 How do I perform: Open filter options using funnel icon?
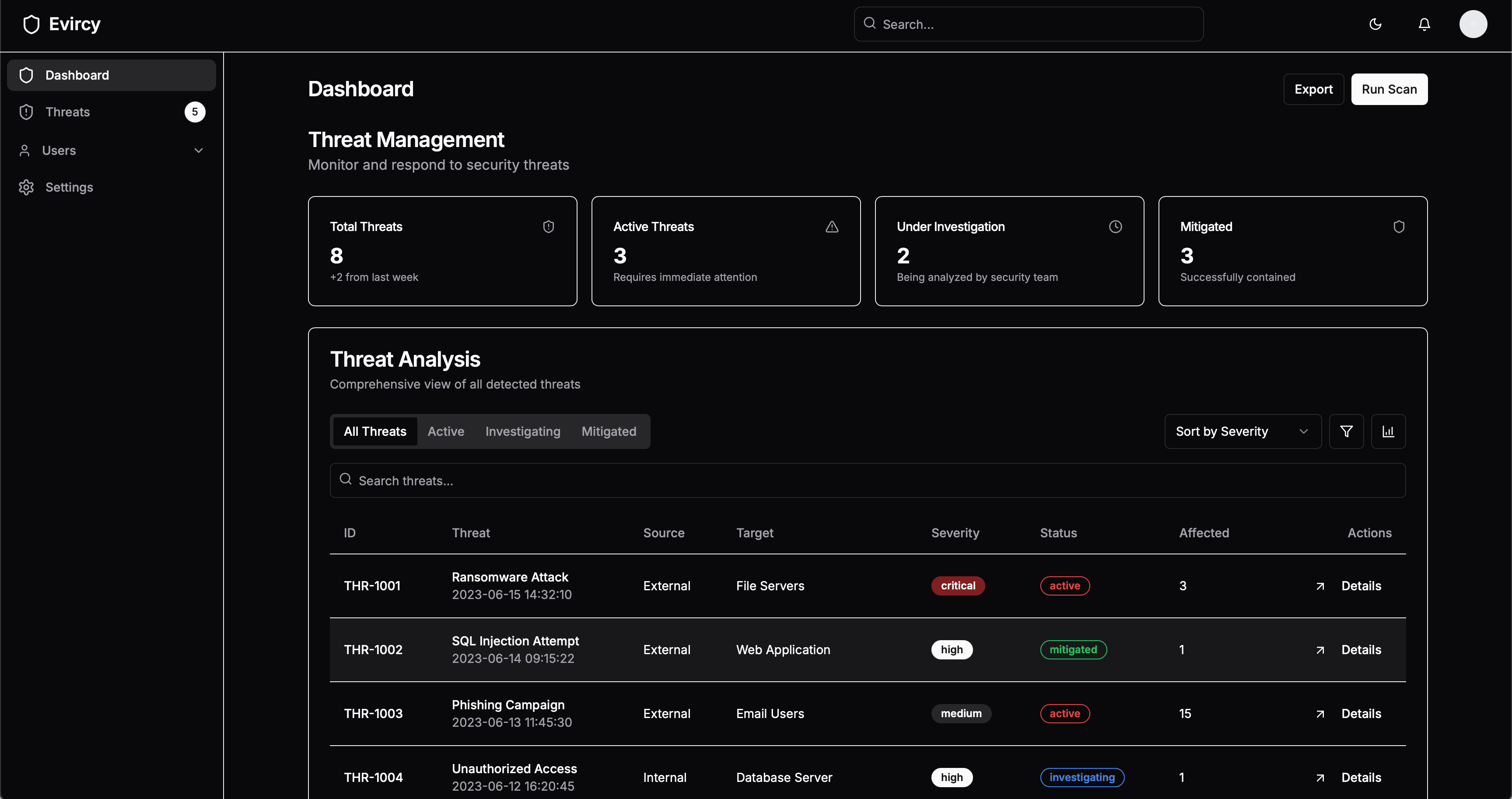pyautogui.click(x=1347, y=431)
